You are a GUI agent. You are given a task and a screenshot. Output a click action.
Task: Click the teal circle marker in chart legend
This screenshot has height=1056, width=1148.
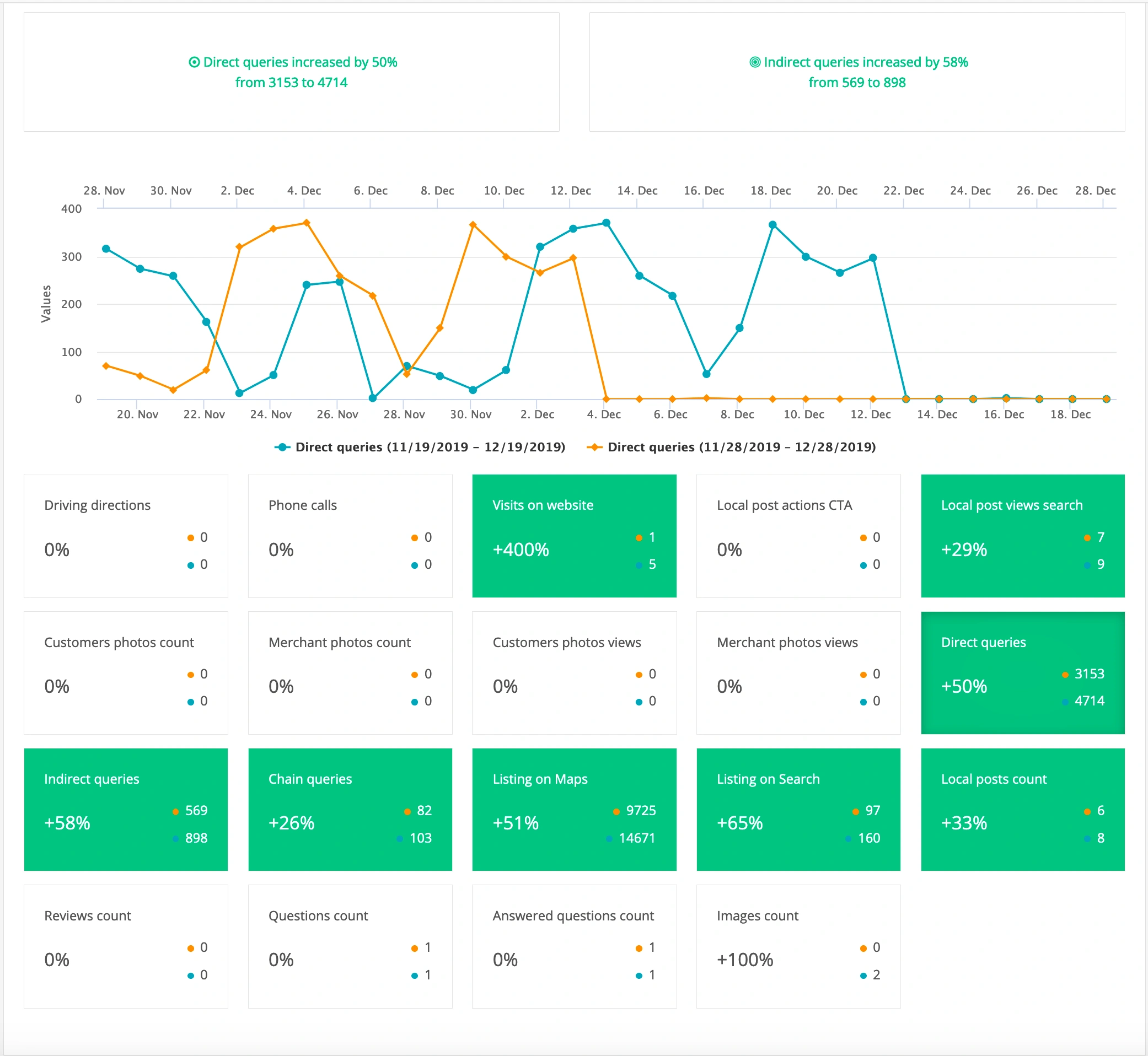tap(282, 448)
